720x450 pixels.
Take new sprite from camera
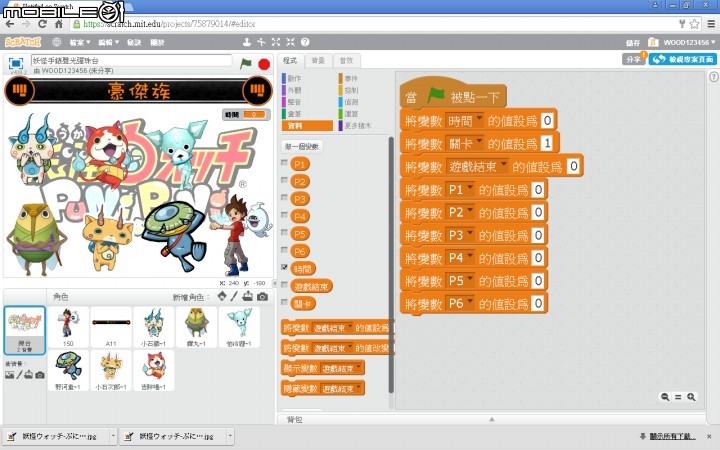262,297
